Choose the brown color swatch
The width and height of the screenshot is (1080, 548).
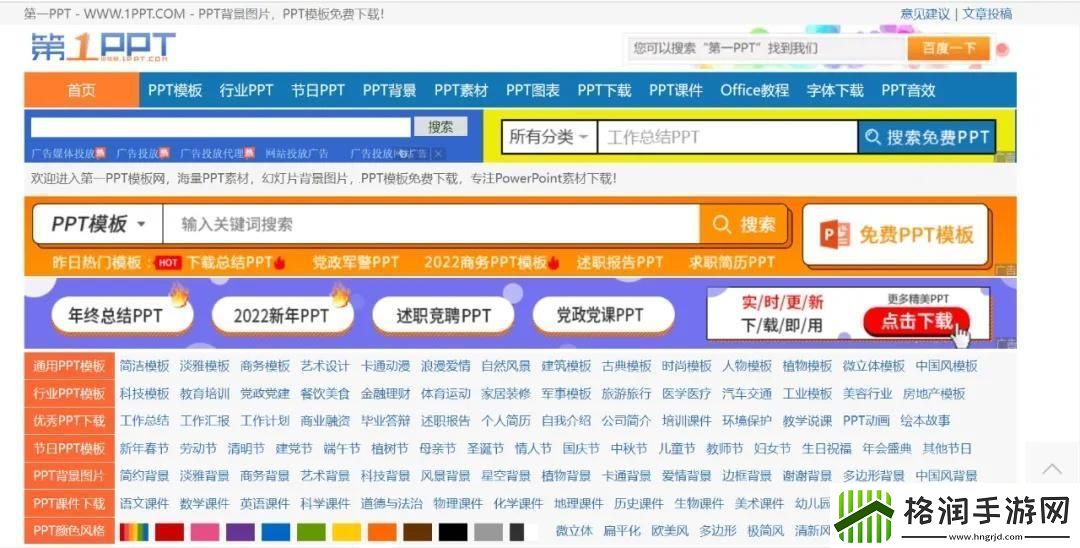pos(417,531)
